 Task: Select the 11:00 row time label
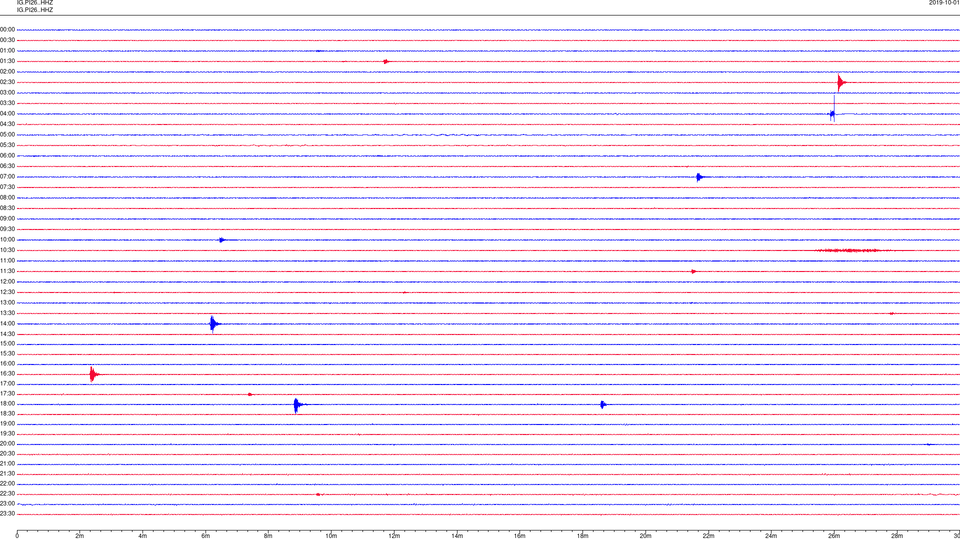7,261
